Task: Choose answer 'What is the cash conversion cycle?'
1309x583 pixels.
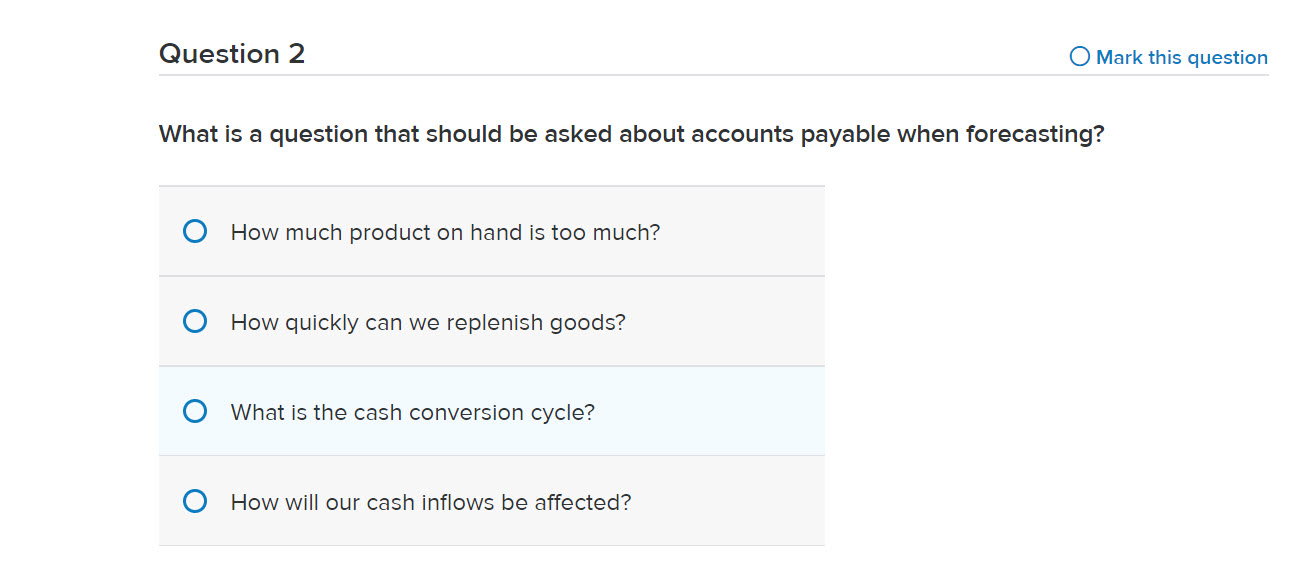Action: tap(413, 411)
